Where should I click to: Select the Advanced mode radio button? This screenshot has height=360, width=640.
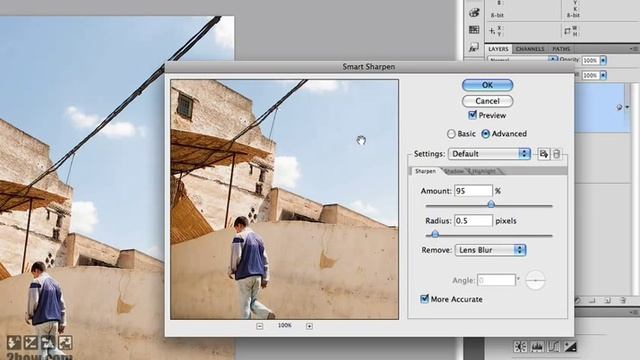(485, 134)
